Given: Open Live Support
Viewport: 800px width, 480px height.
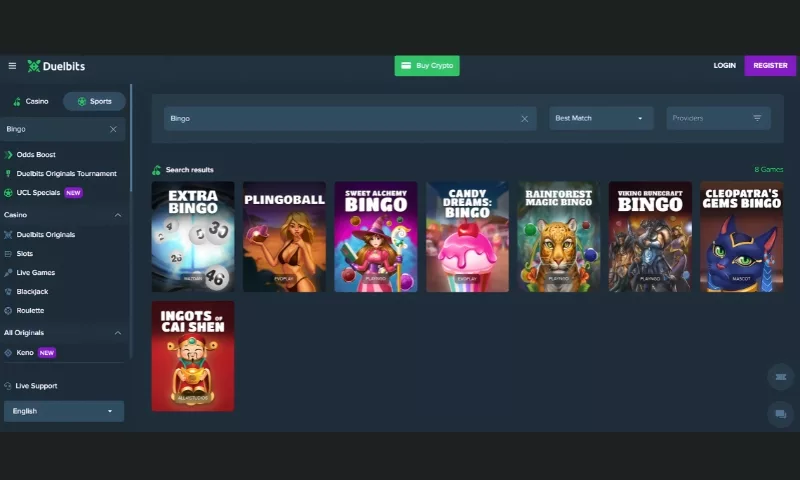Looking at the screenshot, I should coord(36,386).
